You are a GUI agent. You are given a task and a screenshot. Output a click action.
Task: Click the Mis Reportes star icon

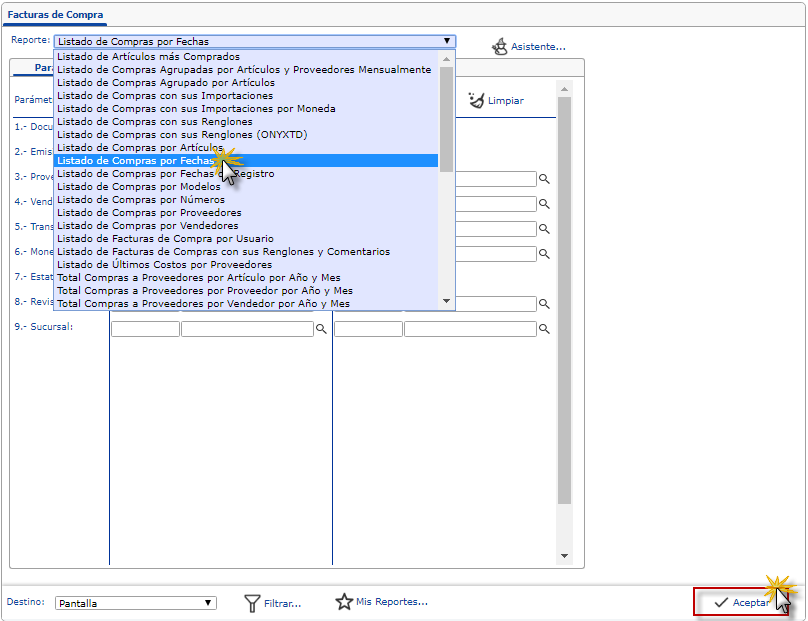344,601
